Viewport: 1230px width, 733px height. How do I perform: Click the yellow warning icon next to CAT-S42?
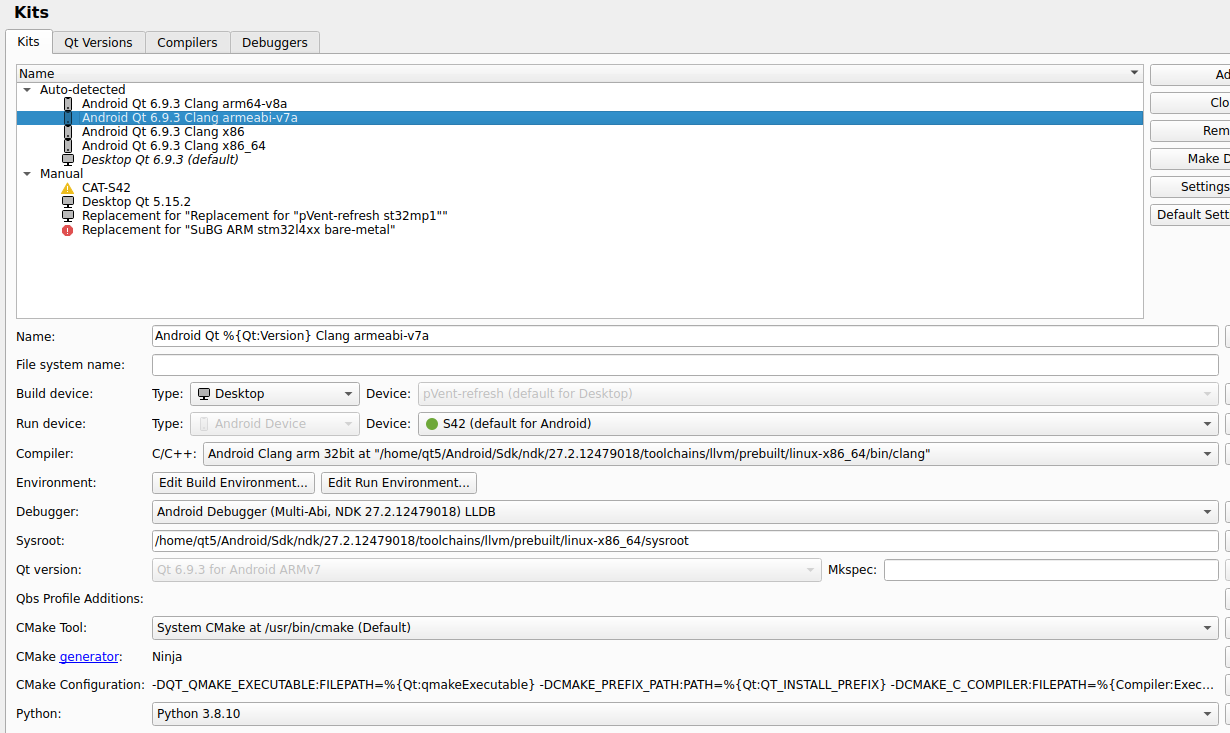click(x=68, y=188)
